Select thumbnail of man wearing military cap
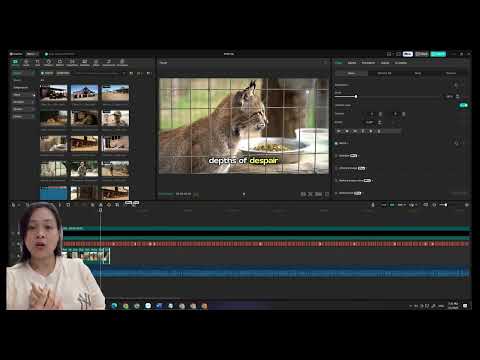The height and width of the screenshot is (360, 480). 115,118
